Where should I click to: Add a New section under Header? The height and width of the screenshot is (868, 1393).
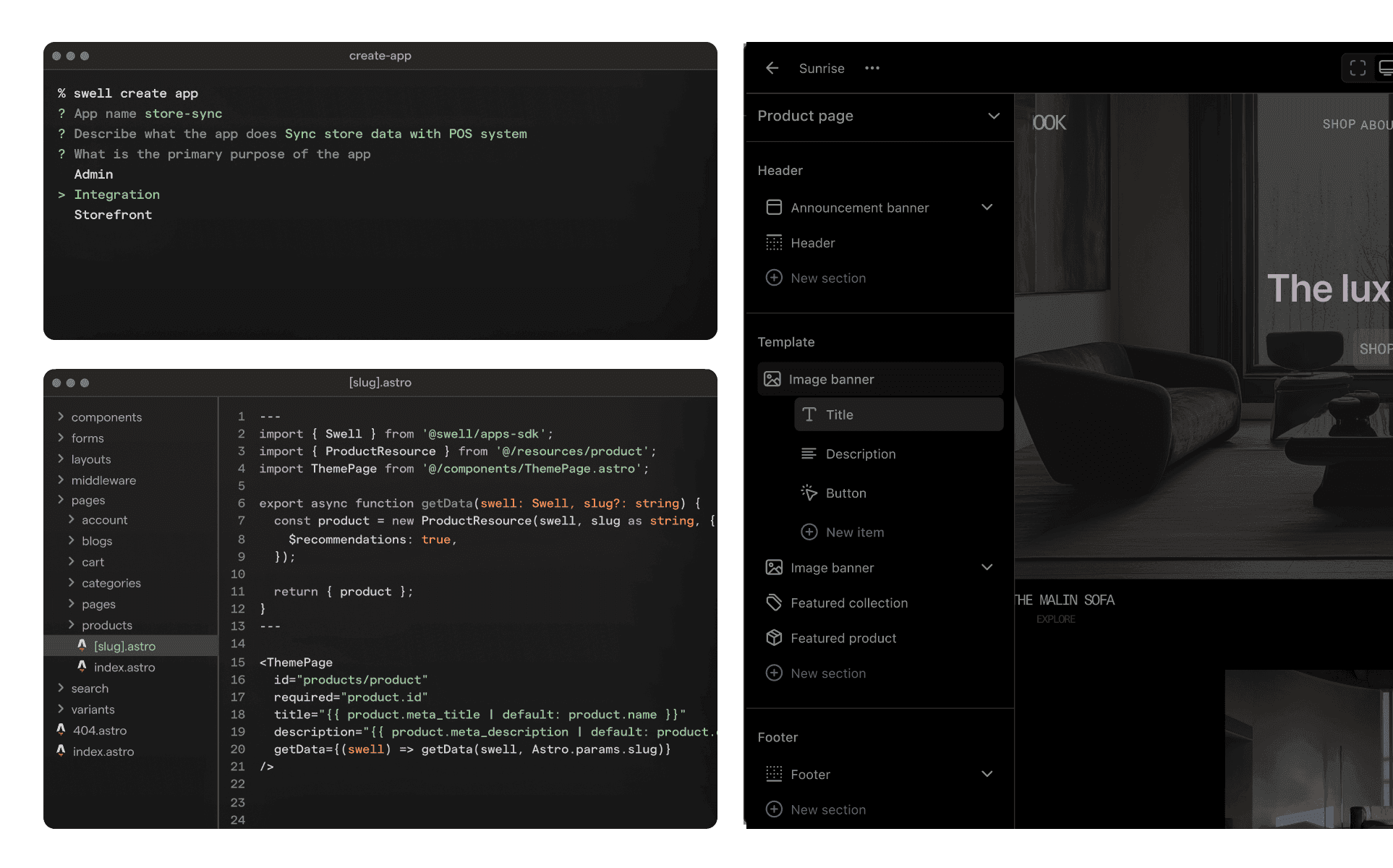tap(828, 278)
